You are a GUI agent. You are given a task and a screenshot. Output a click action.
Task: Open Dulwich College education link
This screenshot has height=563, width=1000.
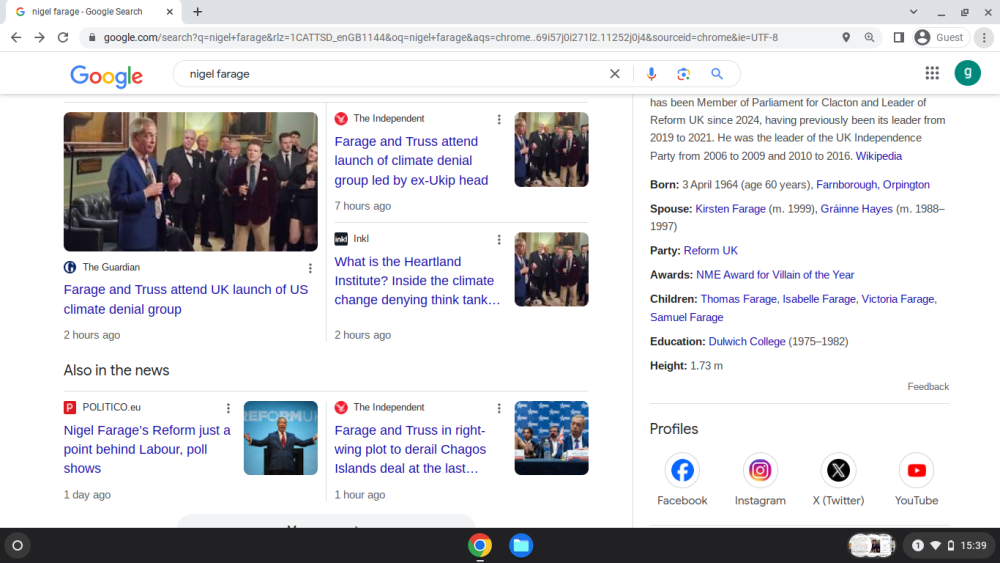747,342
